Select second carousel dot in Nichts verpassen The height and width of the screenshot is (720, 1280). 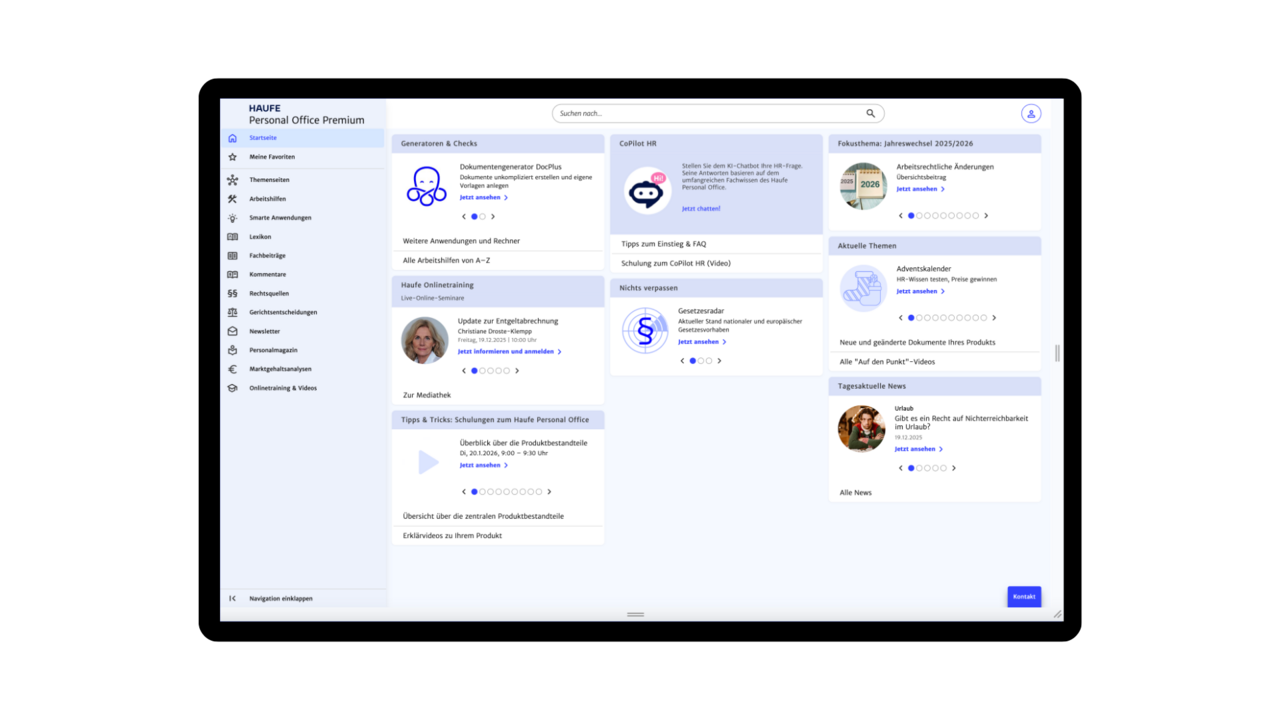tap(701, 361)
